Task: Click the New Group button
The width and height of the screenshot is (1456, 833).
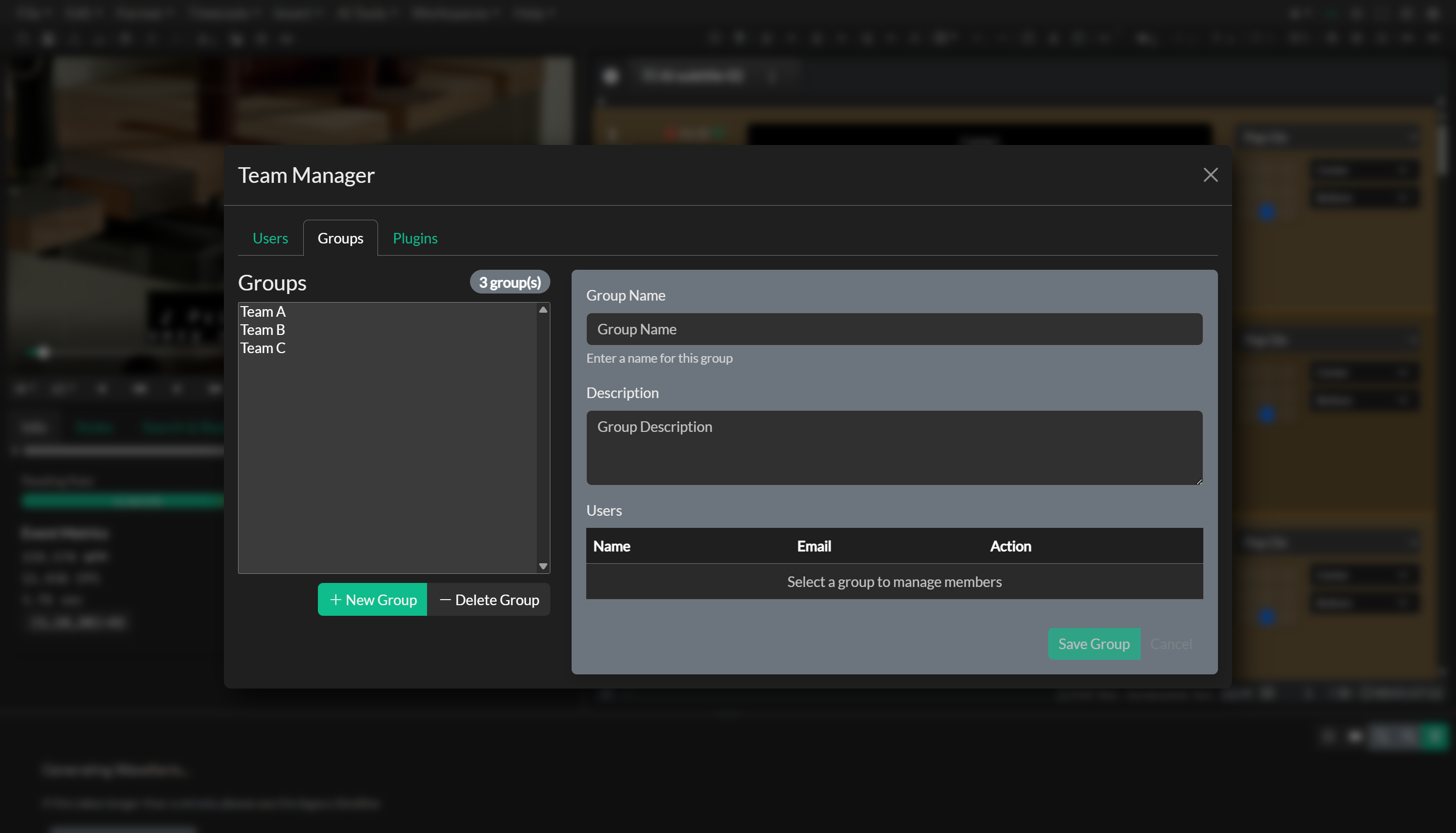Action: pyautogui.click(x=372, y=600)
